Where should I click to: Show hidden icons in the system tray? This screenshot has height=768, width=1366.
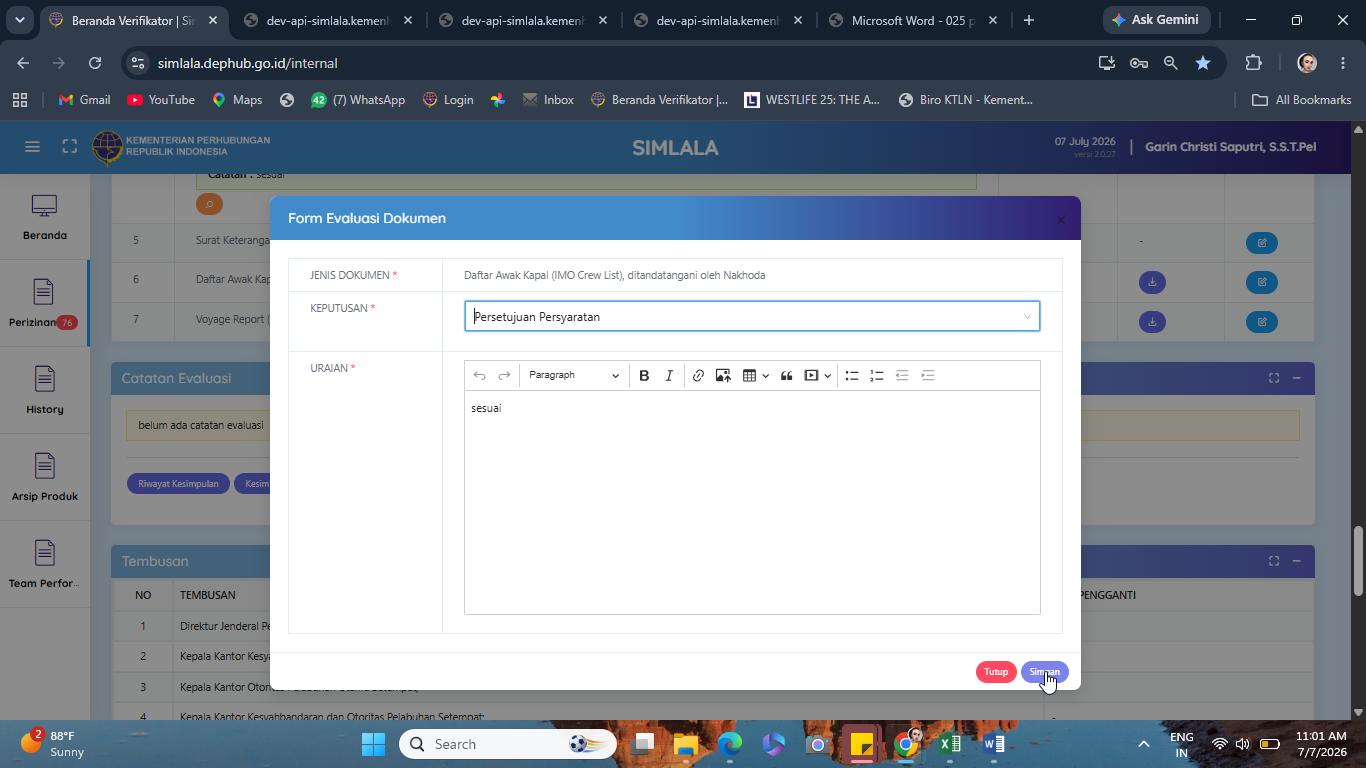(x=1143, y=744)
